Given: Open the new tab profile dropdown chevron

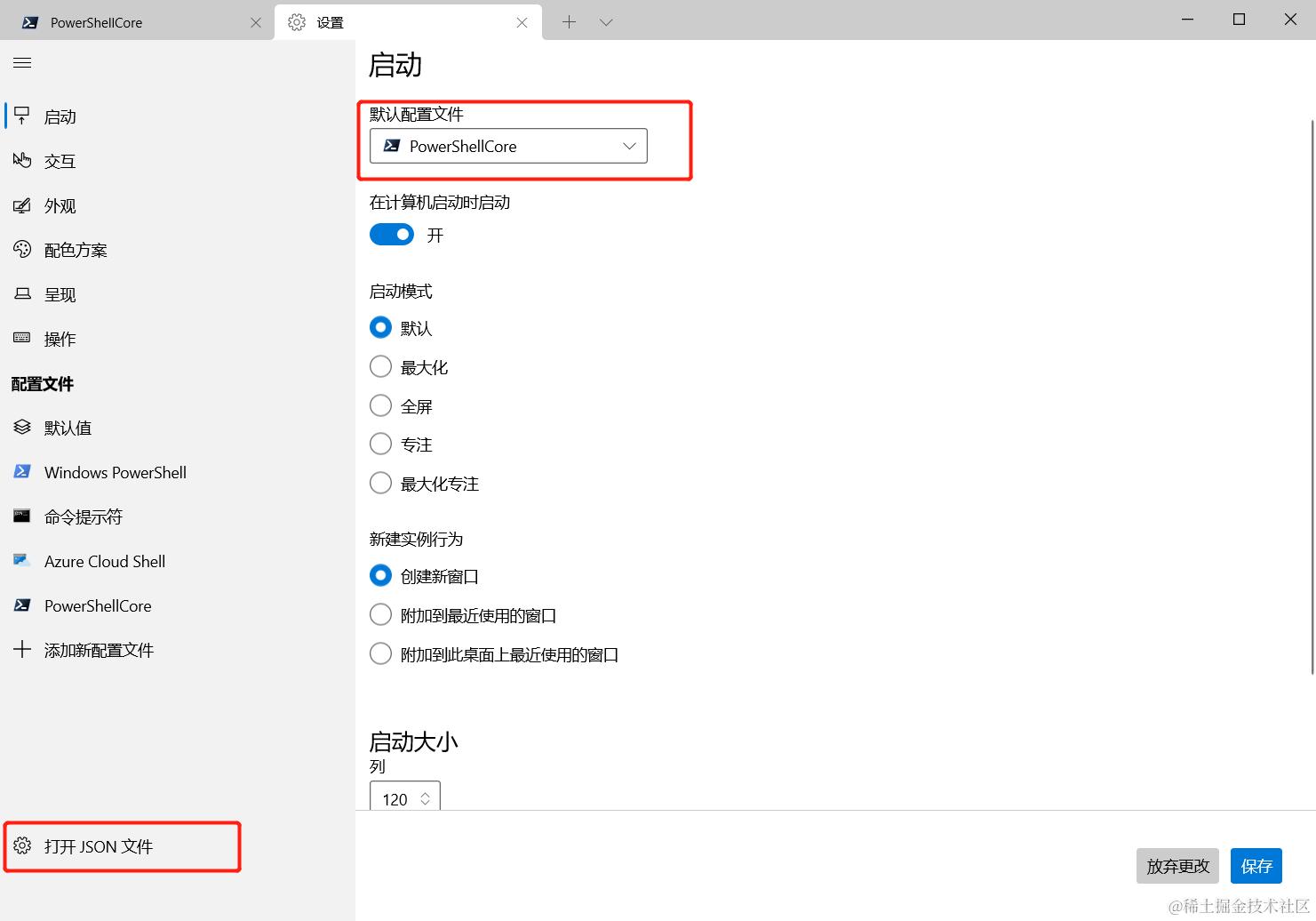Looking at the screenshot, I should click(606, 22).
